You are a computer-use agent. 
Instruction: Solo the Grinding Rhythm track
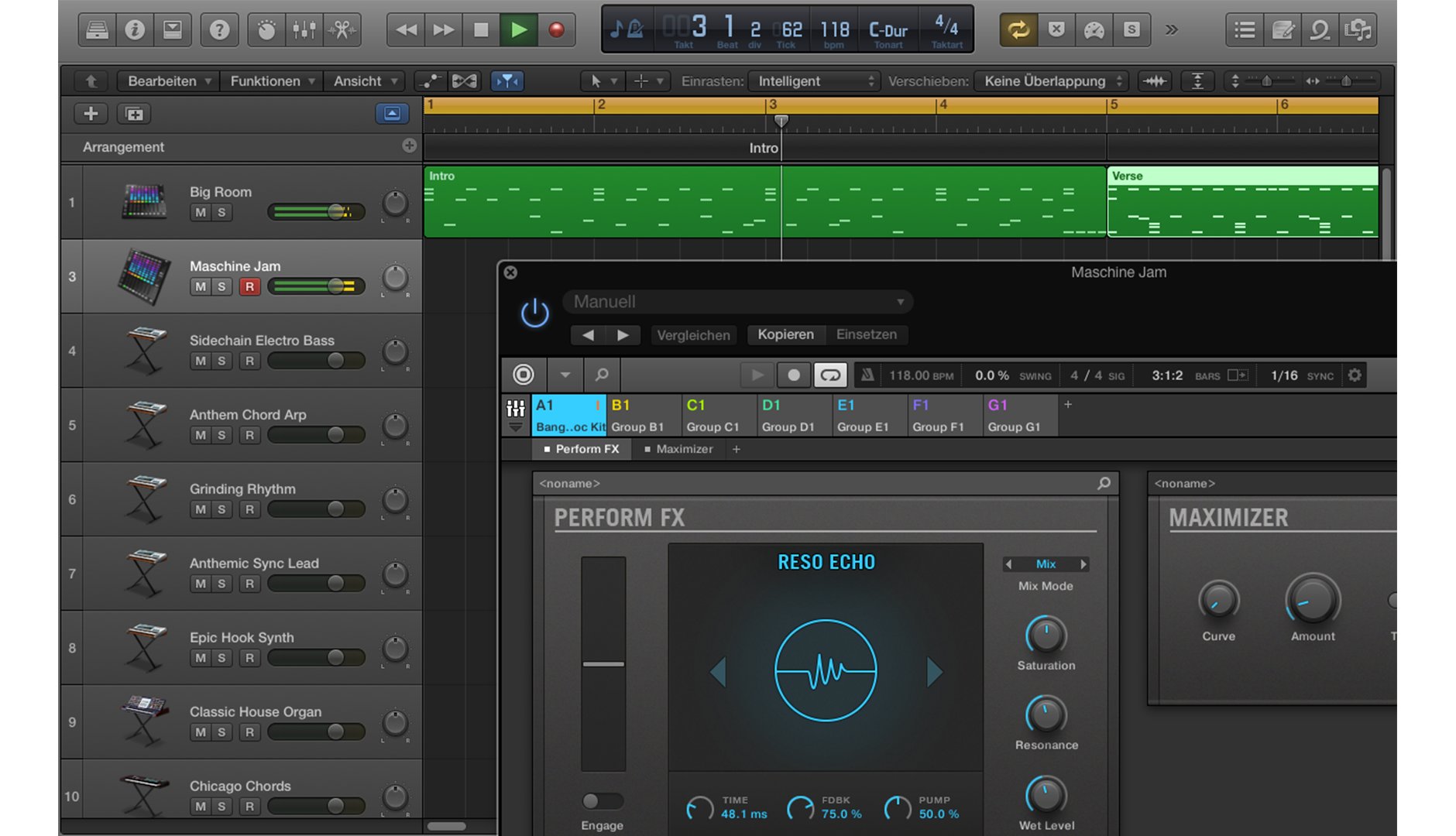221,510
